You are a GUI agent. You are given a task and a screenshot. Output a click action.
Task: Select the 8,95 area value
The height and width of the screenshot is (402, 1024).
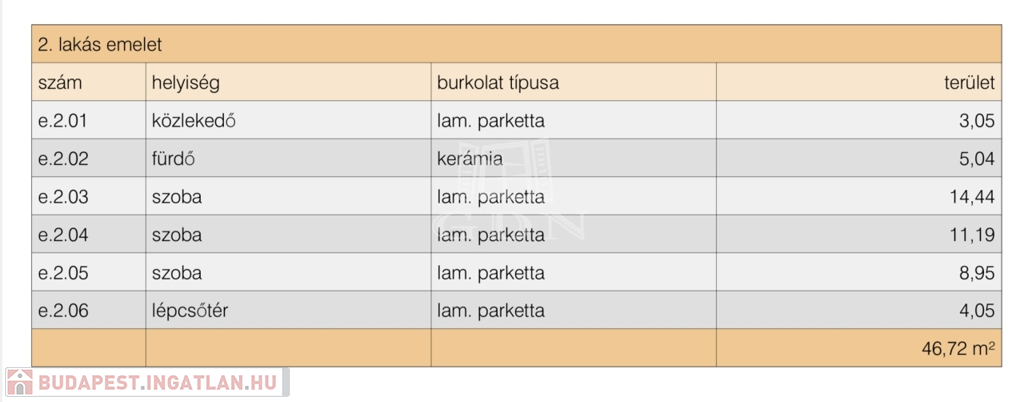[975, 273]
